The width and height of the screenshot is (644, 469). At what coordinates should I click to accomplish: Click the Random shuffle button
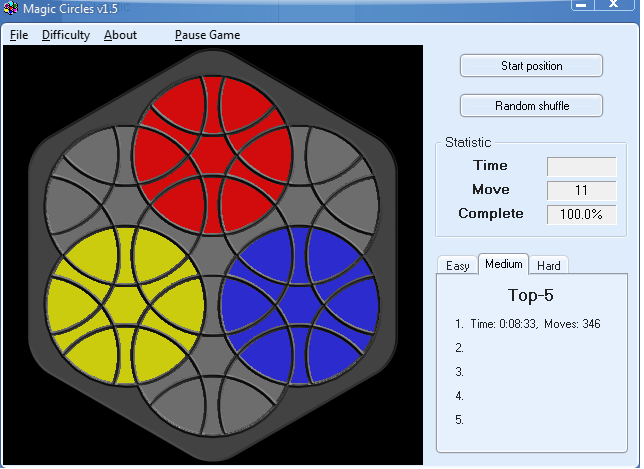pyautogui.click(x=531, y=106)
